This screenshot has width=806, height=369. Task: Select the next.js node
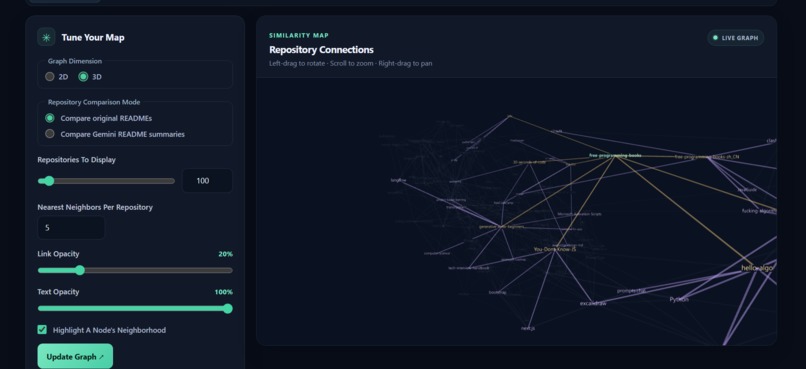tap(528, 328)
